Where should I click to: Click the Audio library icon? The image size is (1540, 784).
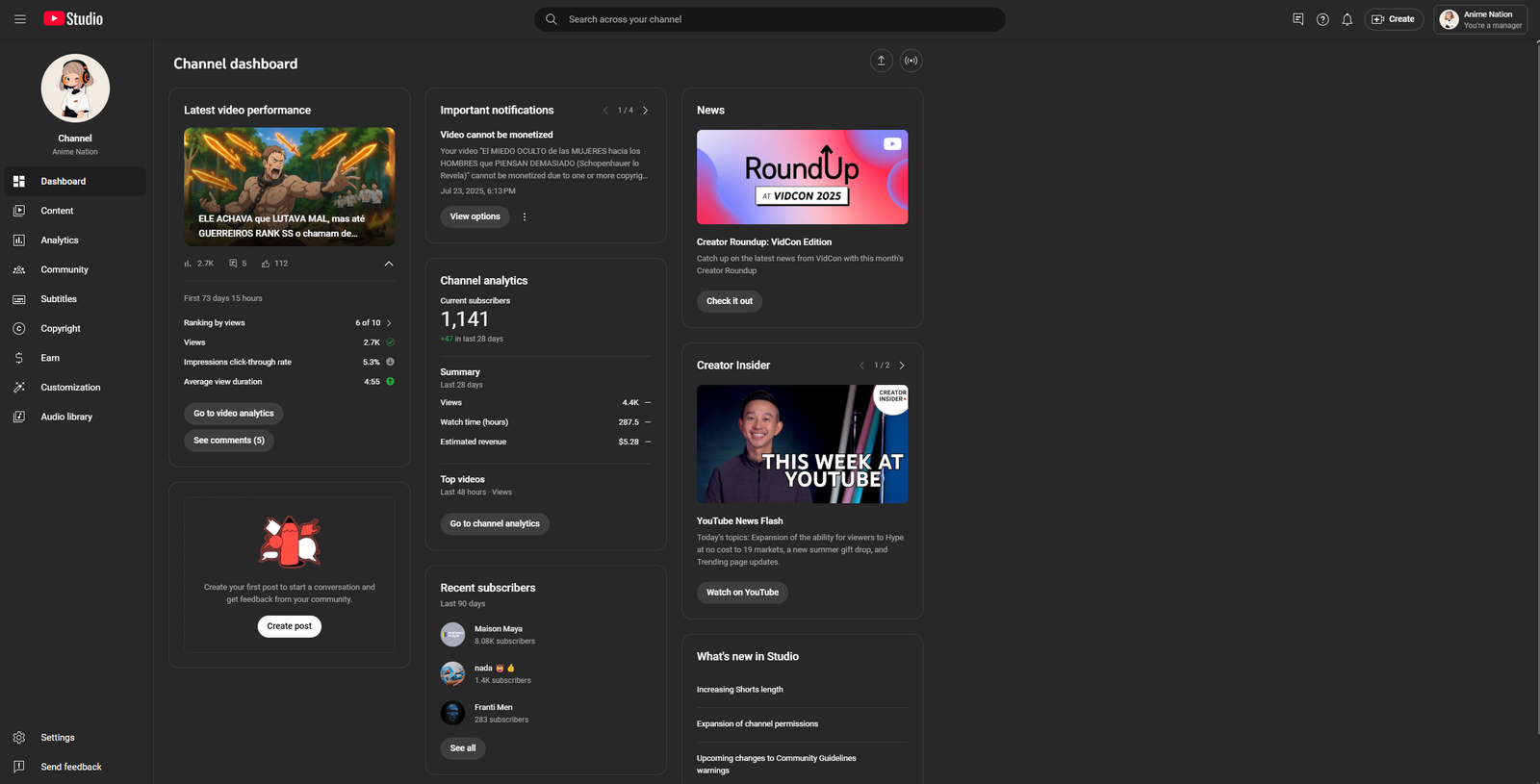coord(19,417)
